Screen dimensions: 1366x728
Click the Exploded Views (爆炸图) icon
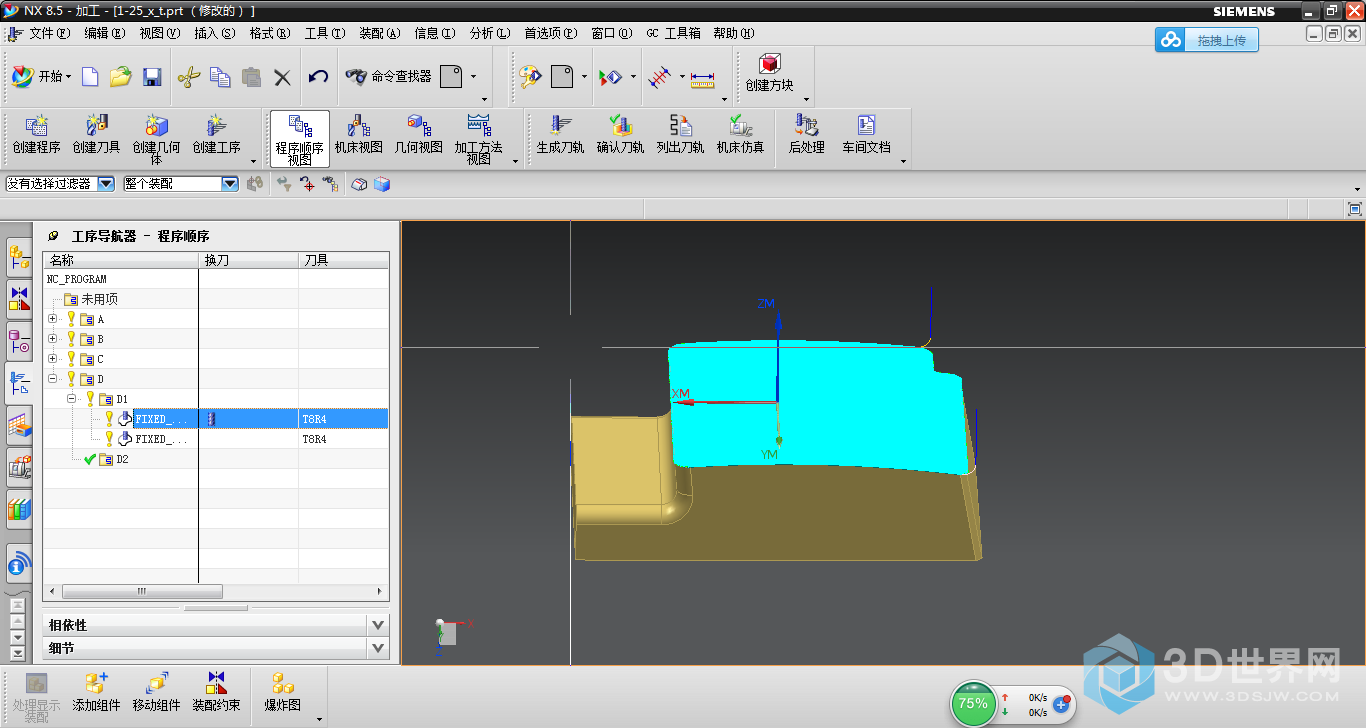[282, 692]
